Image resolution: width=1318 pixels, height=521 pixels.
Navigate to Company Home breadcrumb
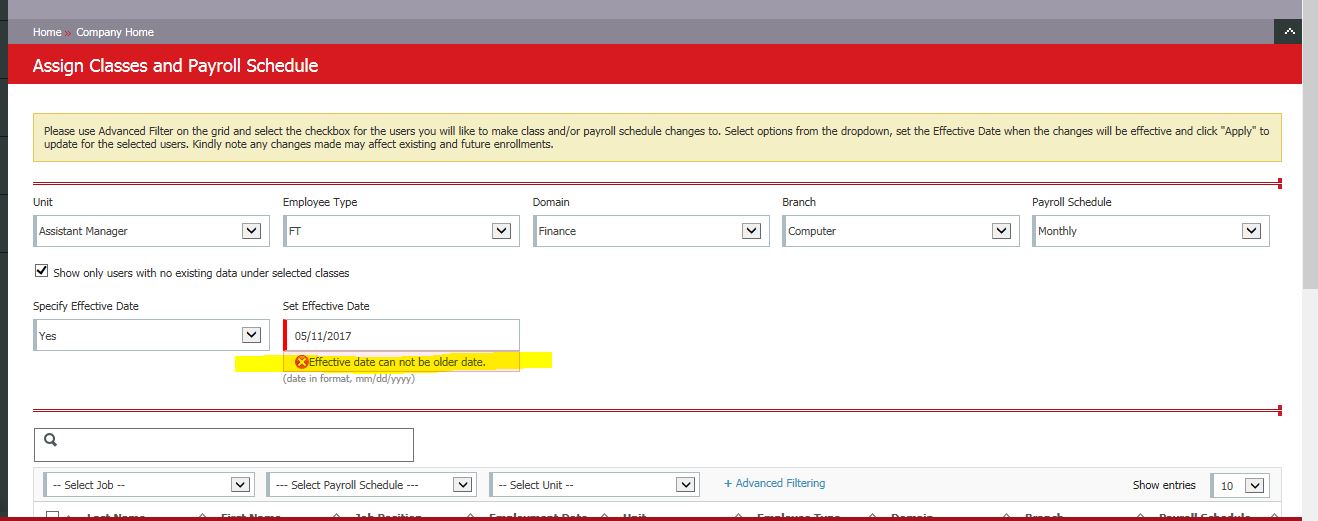pos(115,32)
